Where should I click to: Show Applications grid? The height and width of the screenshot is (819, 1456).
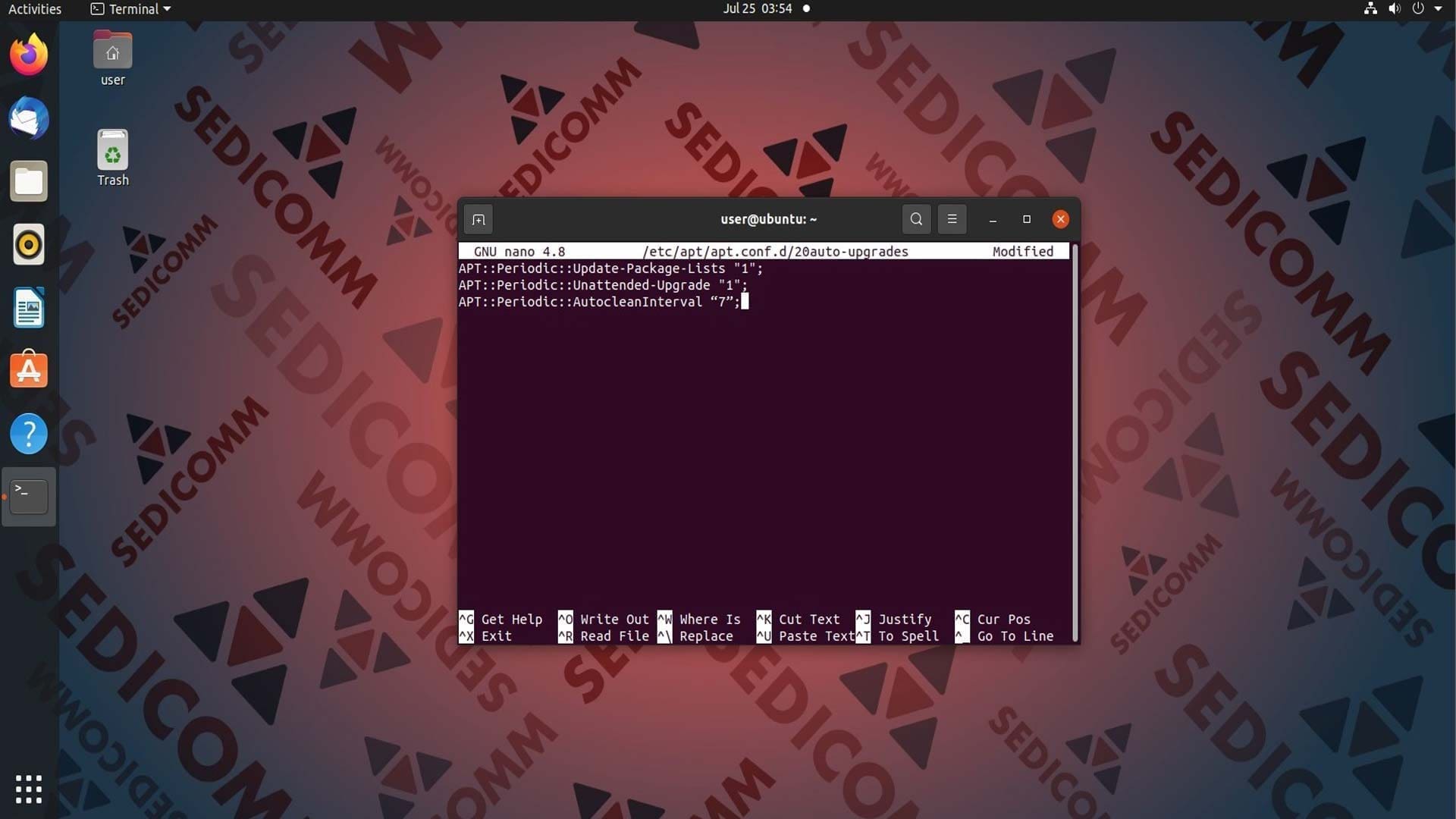(29, 789)
